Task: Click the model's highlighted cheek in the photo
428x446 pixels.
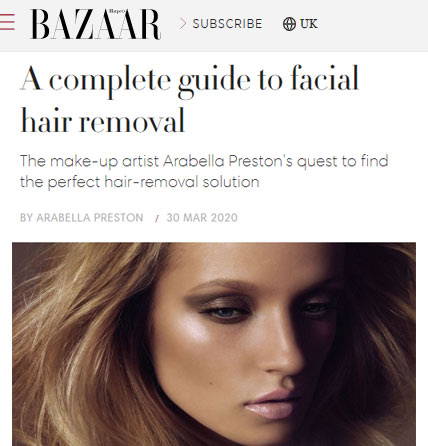Action: click(x=197, y=333)
